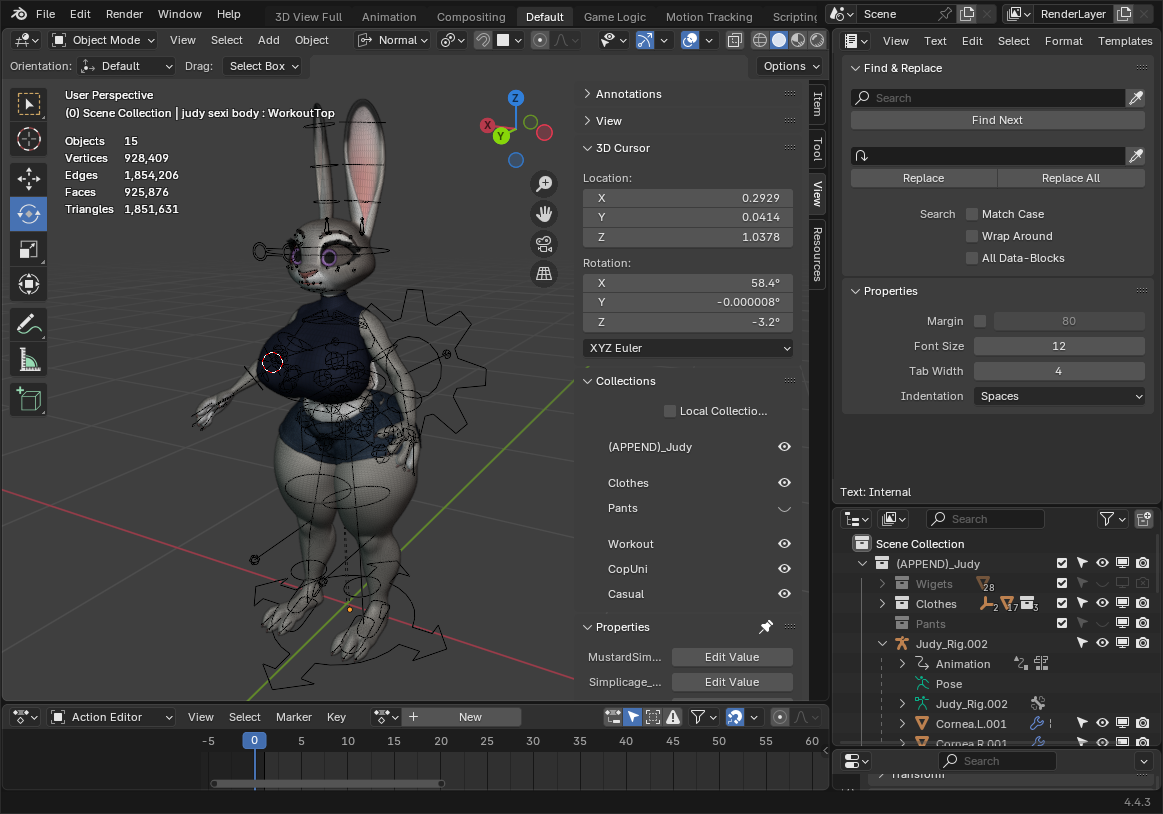Viewport: 1163px width, 814px height.
Task: Switch to solid viewport shading
Action: (779, 40)
